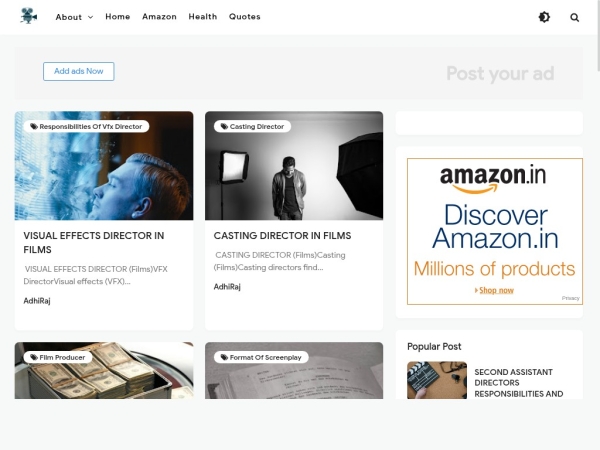The height and width of the screenshot is (450, 600).
Task: Click the Add ads Now button
Action: (78, 72)
